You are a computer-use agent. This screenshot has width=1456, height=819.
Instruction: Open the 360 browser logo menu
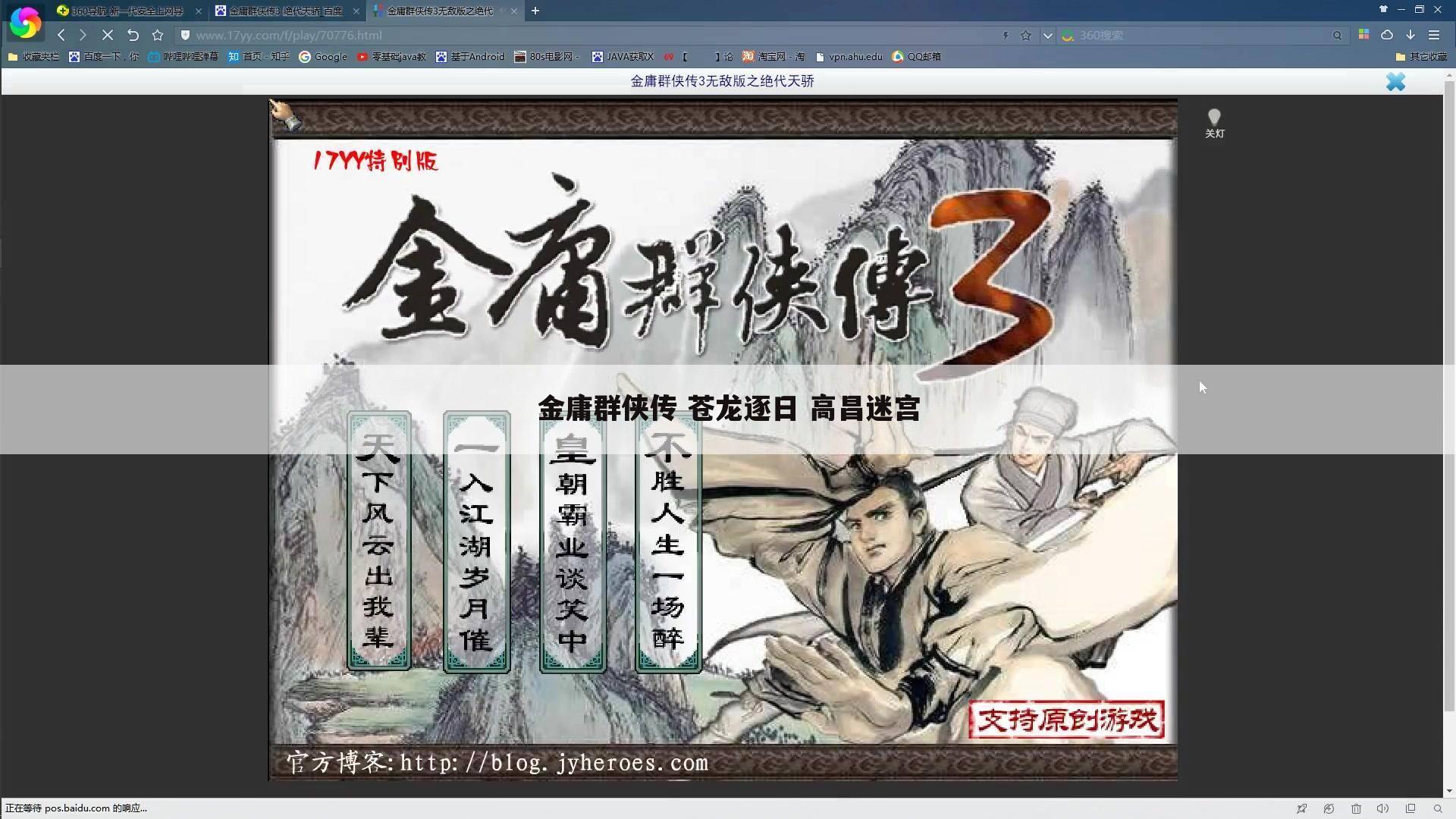[25, 23]
